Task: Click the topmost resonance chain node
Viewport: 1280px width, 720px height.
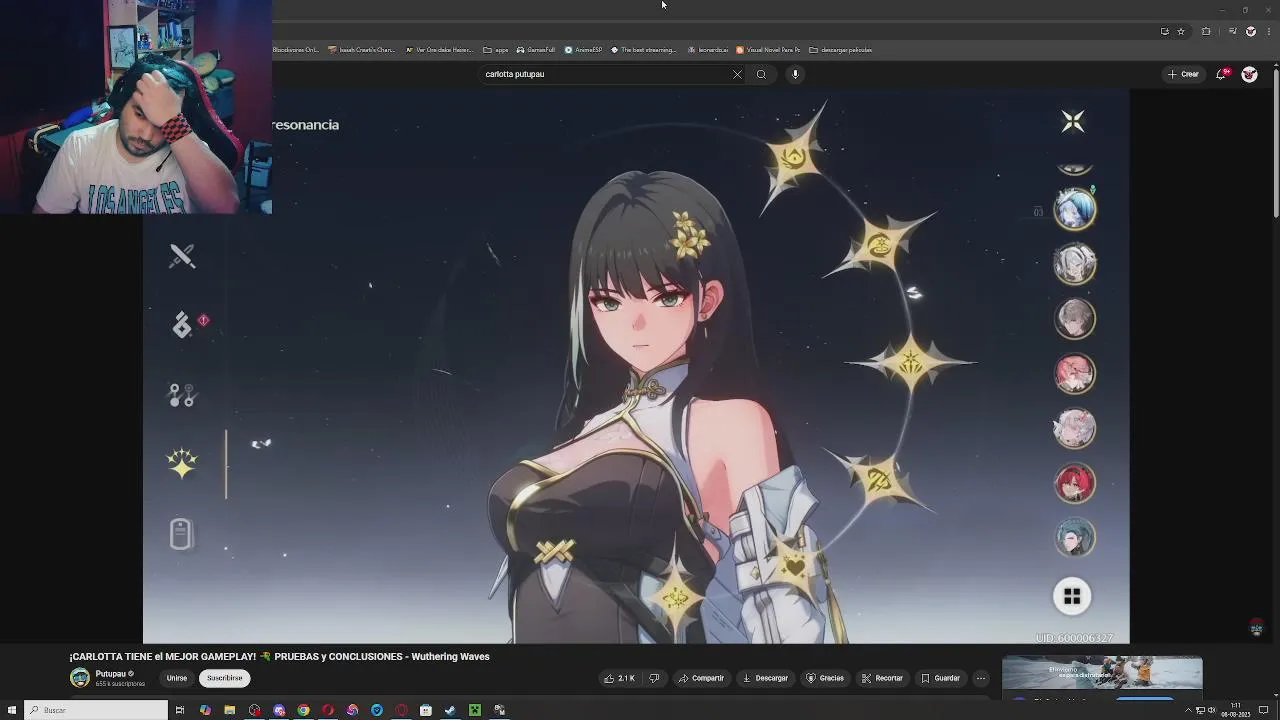Action: coord(795,157)
